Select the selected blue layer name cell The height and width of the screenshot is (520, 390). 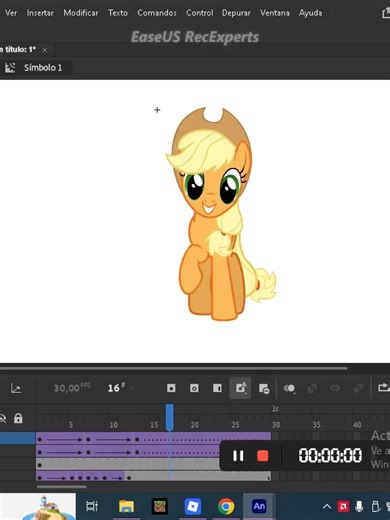[x=18, y=438]
